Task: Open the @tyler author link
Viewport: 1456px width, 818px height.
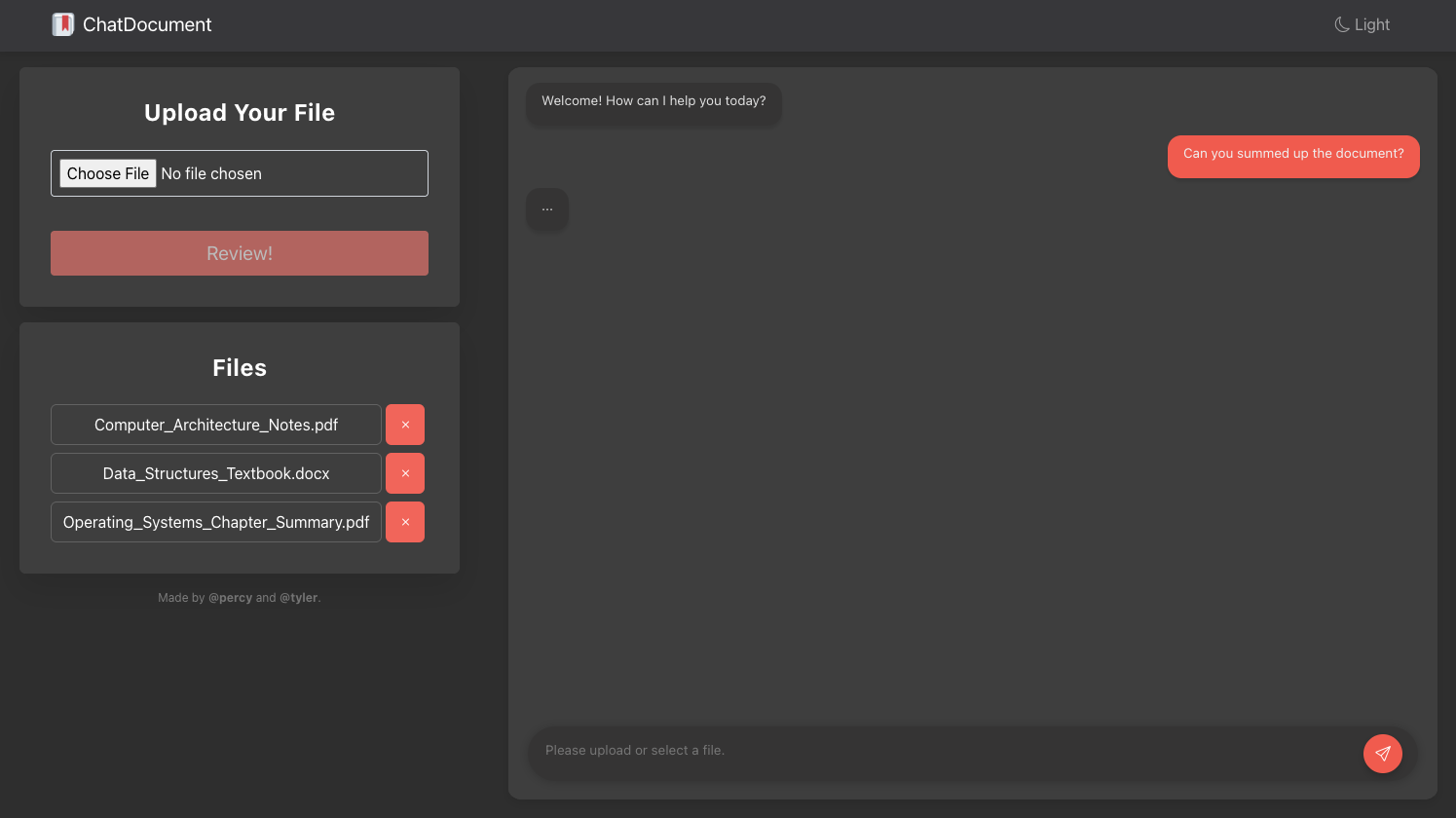Action: click(x=298, y=598)
